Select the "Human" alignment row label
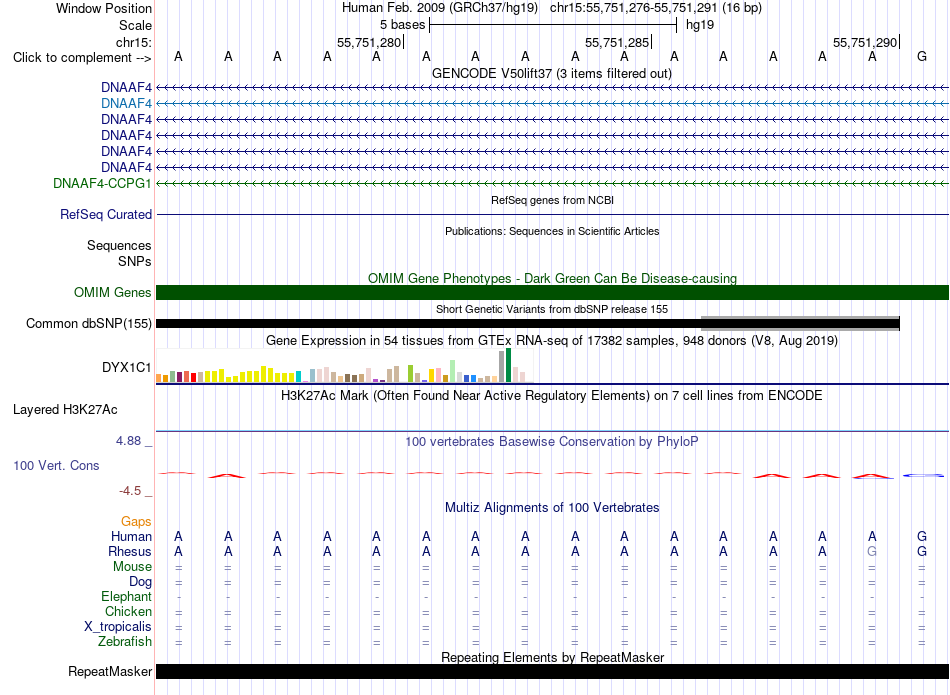This screenshot has height=695, width=950. tap(131, 536)
